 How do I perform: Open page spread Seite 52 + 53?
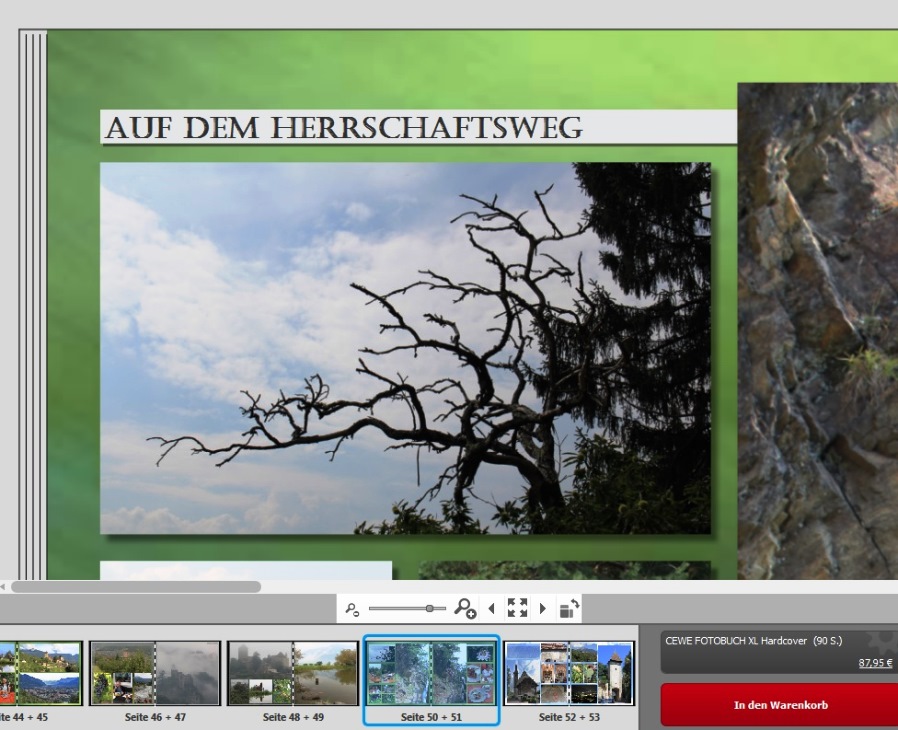coord(568,674)
